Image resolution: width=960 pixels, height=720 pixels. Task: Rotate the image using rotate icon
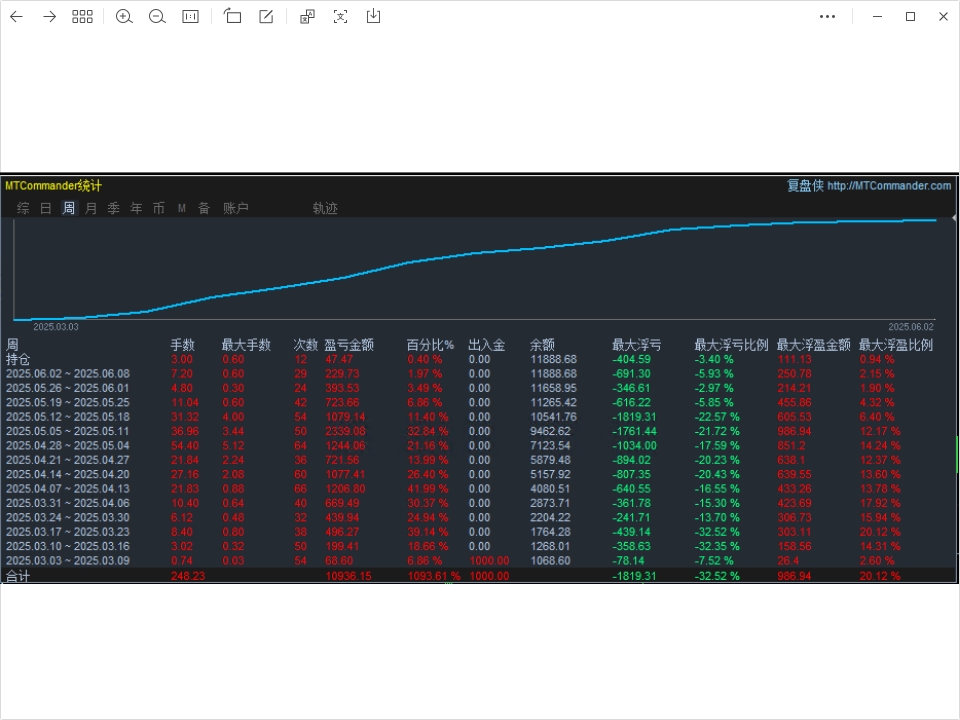(232, 17)
